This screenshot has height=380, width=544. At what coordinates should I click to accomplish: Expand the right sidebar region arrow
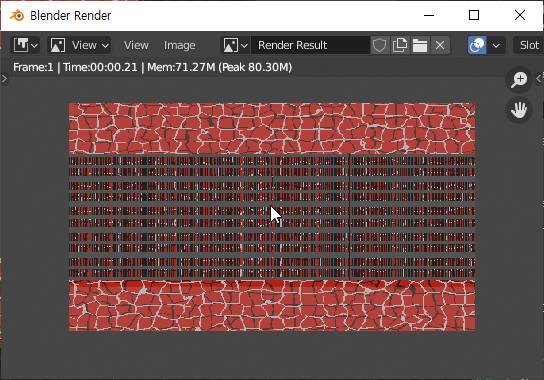pos(539,78)
